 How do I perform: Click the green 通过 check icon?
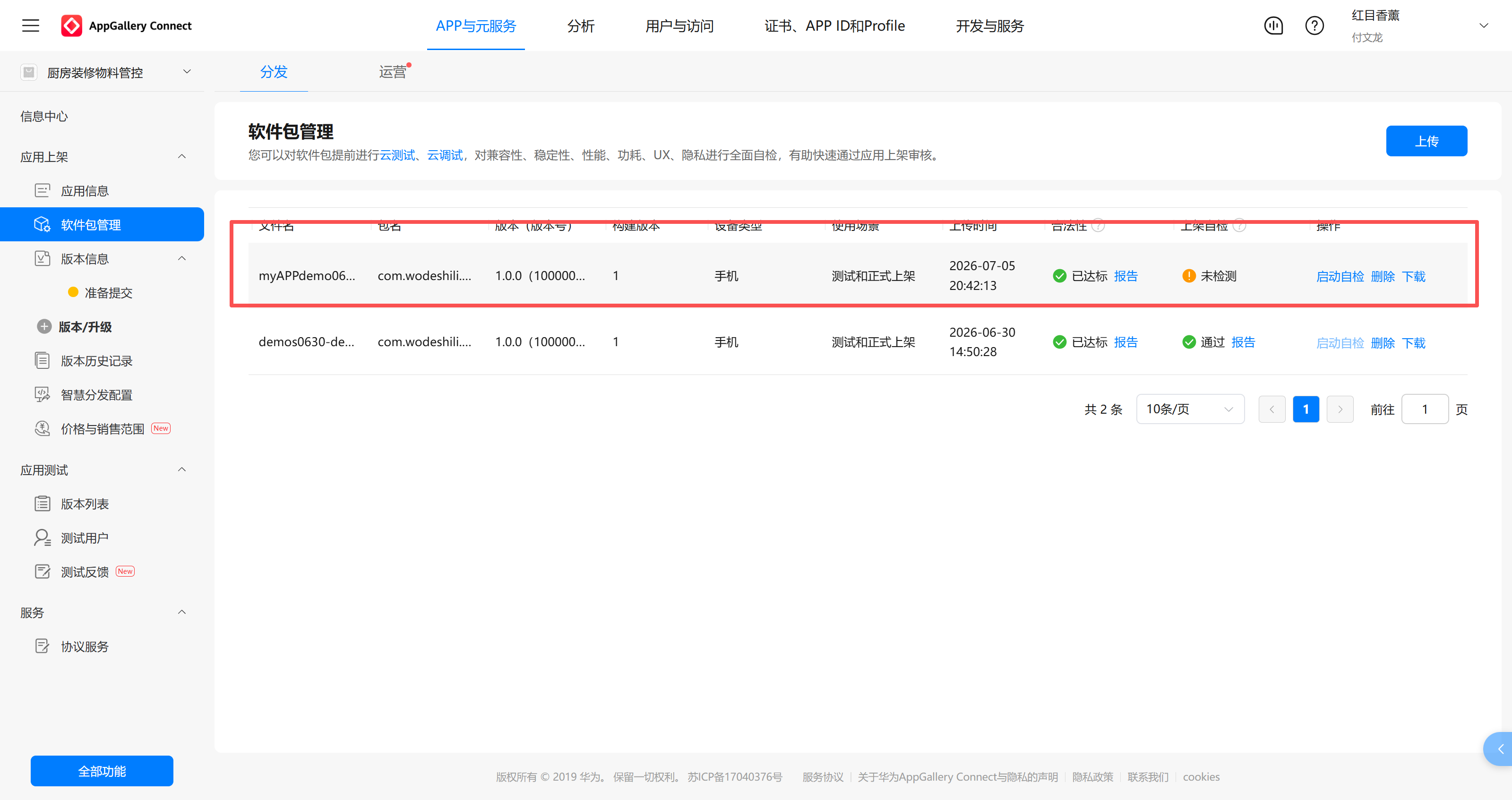point(1189,342)
